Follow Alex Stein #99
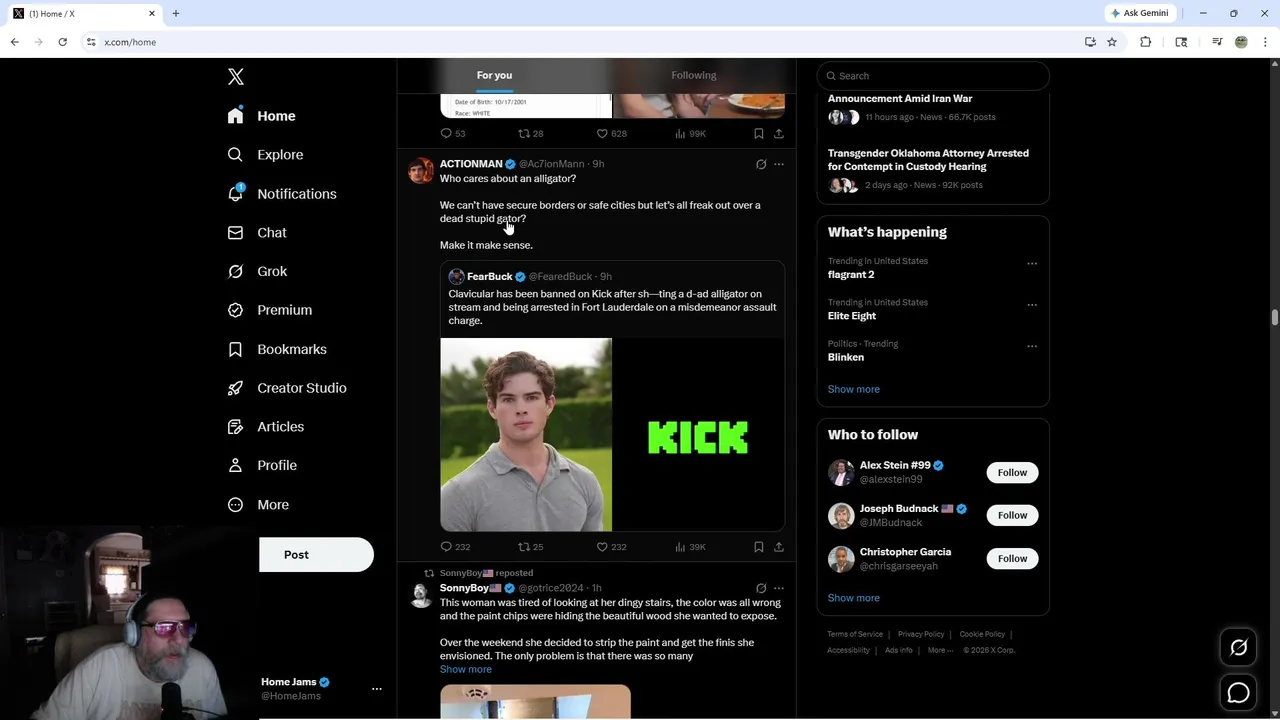The image size is (1280, 720). tap(1012, 472)
